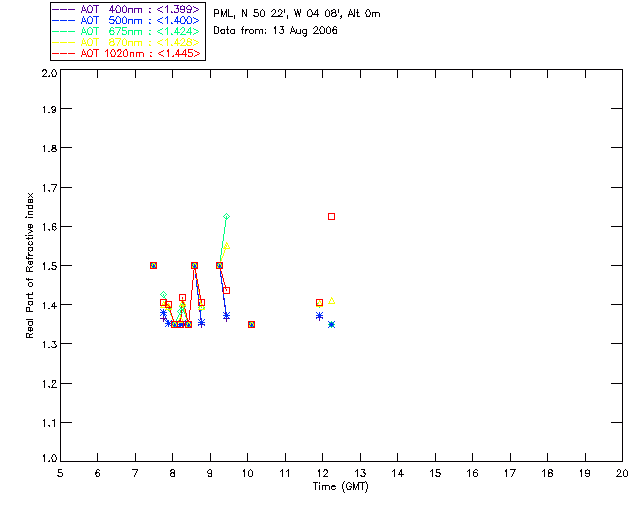640x512 pixels.
Task: Click the 'Time (GMT)' axis label
Action: pos(340,487)
